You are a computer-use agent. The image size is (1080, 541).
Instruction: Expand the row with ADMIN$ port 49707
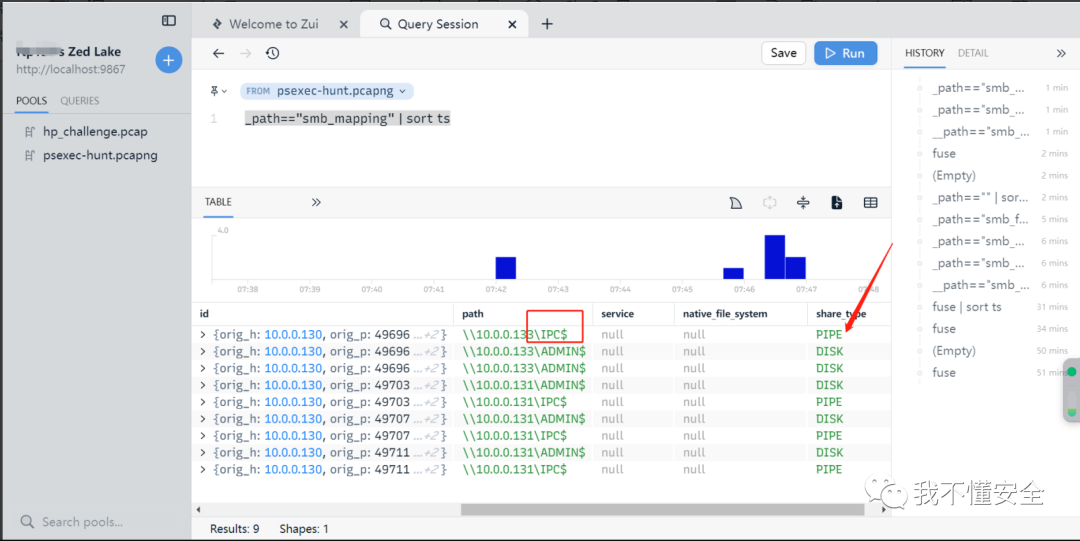click(202, 418)
